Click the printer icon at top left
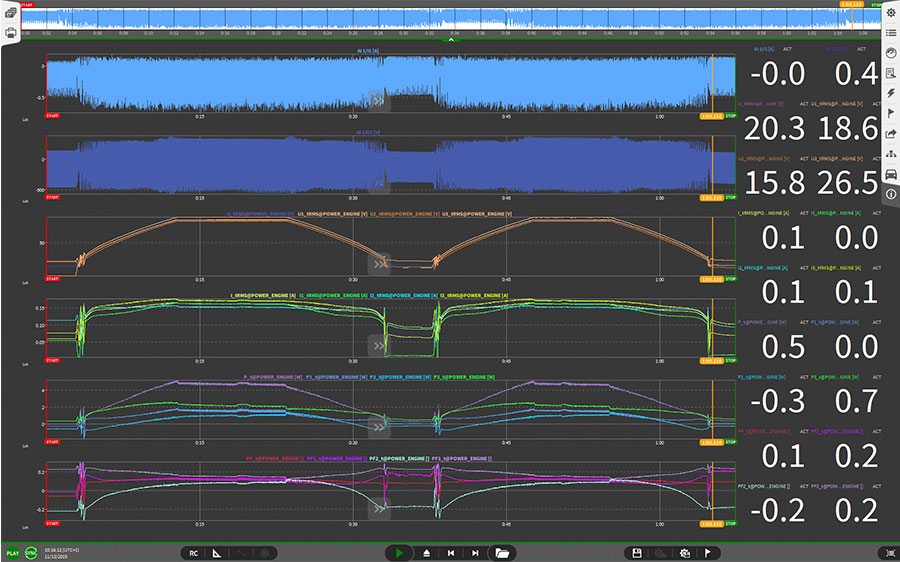 coord(11,33)
